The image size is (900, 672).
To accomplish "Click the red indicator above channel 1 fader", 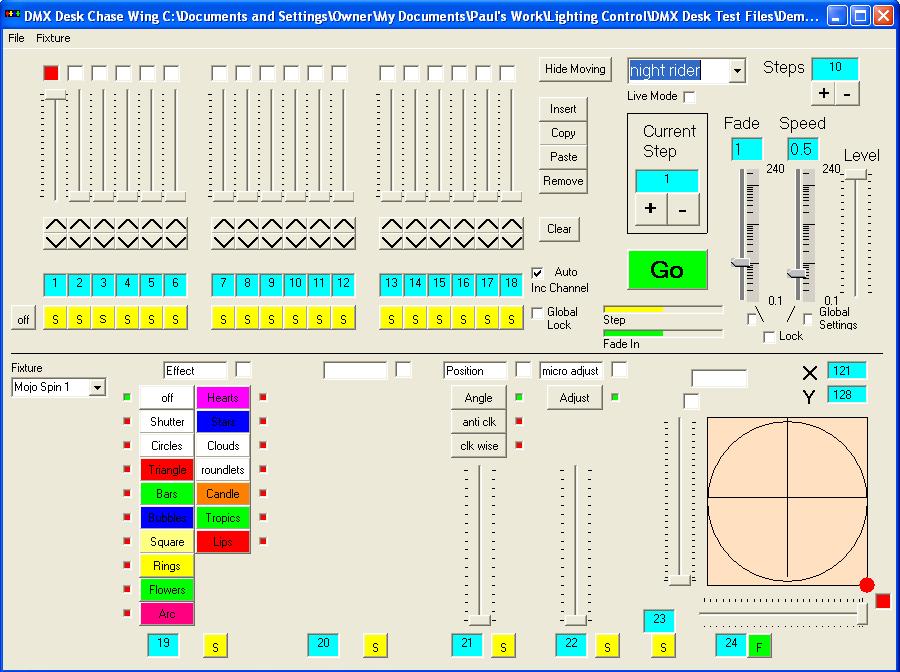I will pos(51,73).
